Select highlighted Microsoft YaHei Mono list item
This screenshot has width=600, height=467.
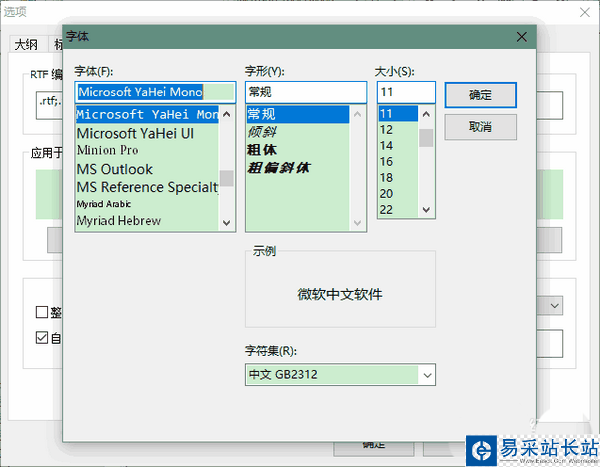pos(147,114)
